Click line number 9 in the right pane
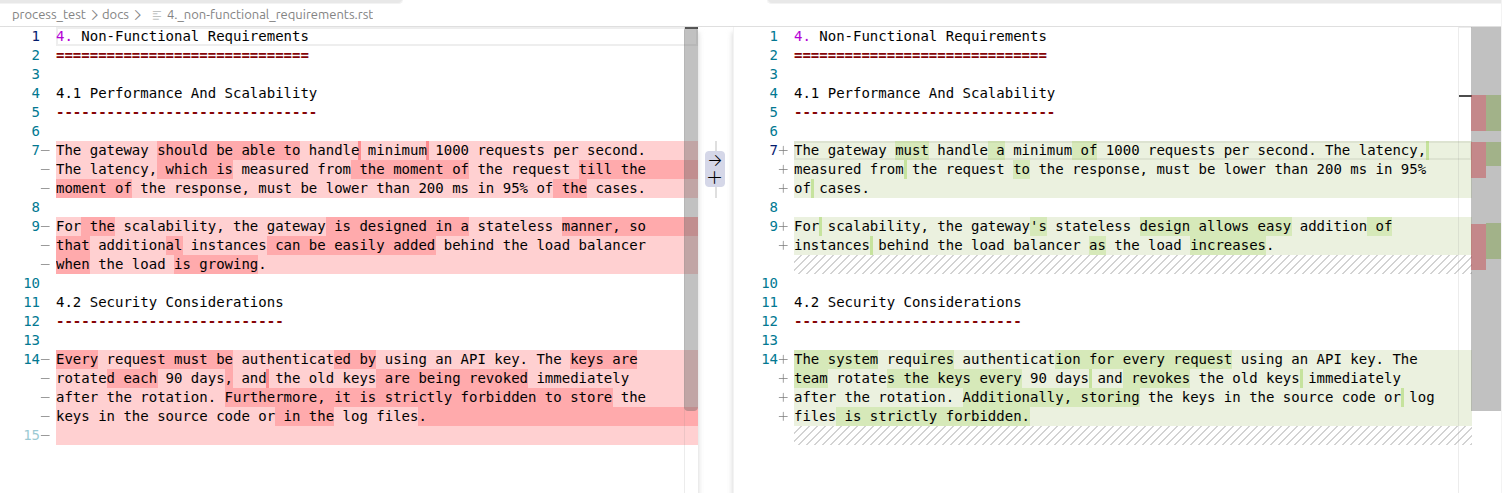 (x=773, y=226)
